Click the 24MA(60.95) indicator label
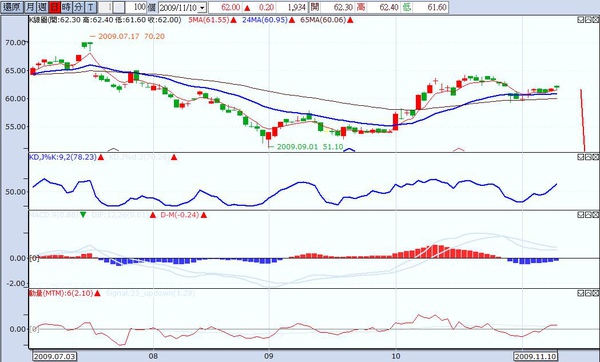The width and height of the screenshot is (600, 362). tap(265, 20)
